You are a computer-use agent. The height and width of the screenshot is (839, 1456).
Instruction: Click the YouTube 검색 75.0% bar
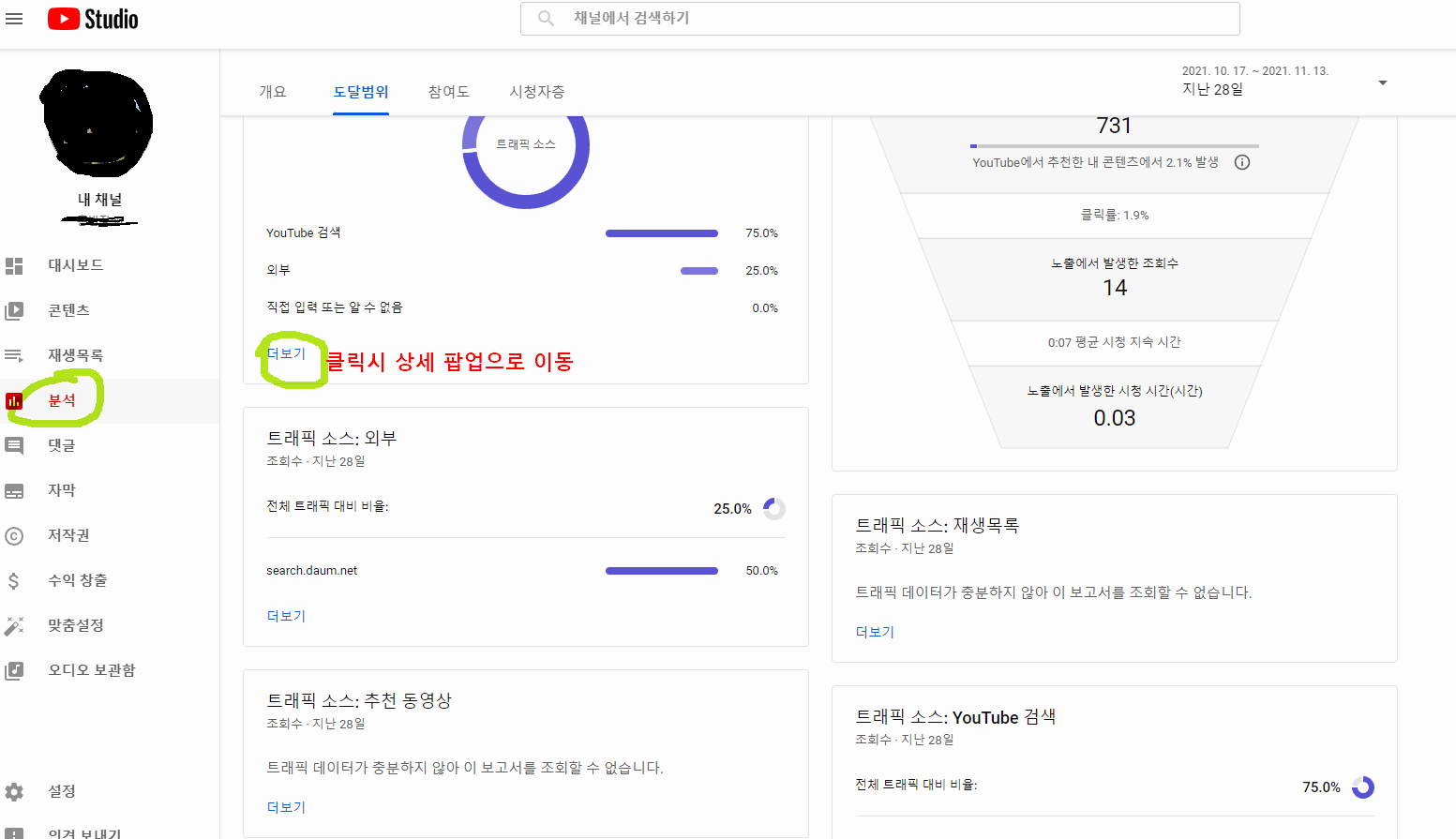662,233
